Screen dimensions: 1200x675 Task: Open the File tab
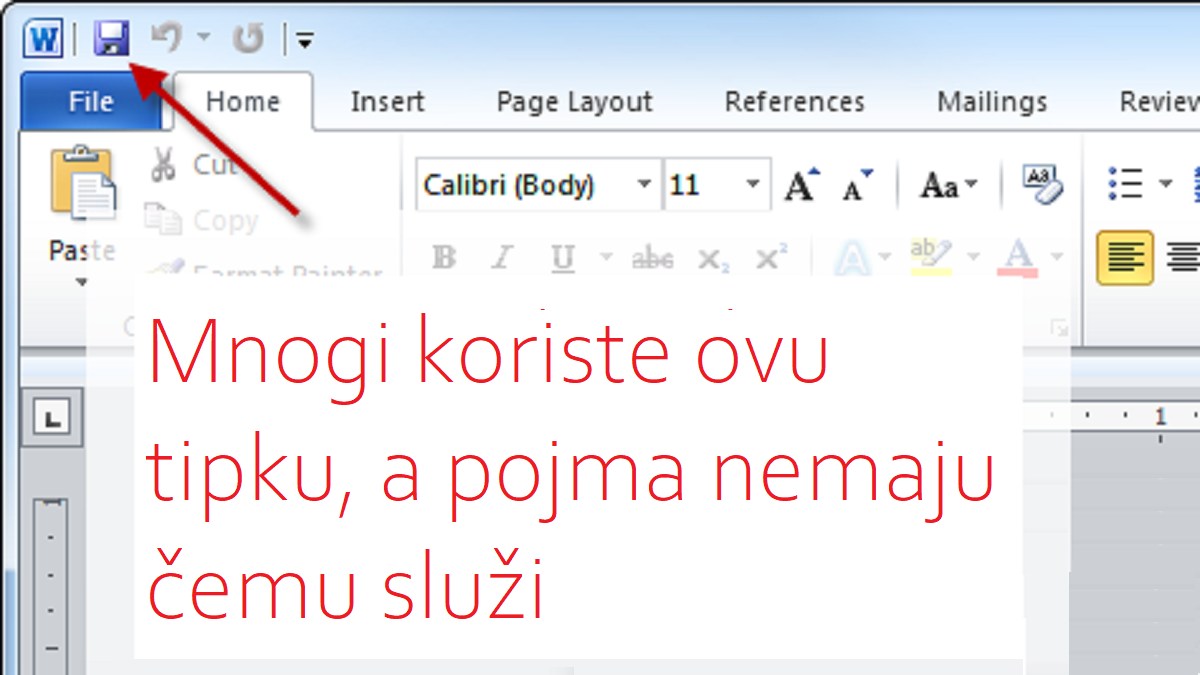91,102
